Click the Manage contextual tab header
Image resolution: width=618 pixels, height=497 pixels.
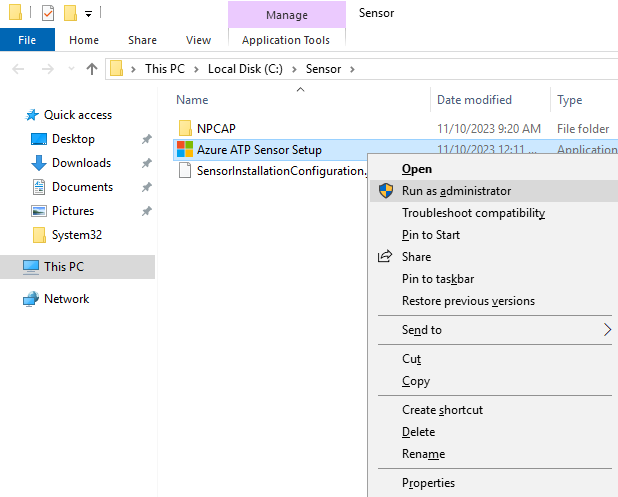[287, 15]
